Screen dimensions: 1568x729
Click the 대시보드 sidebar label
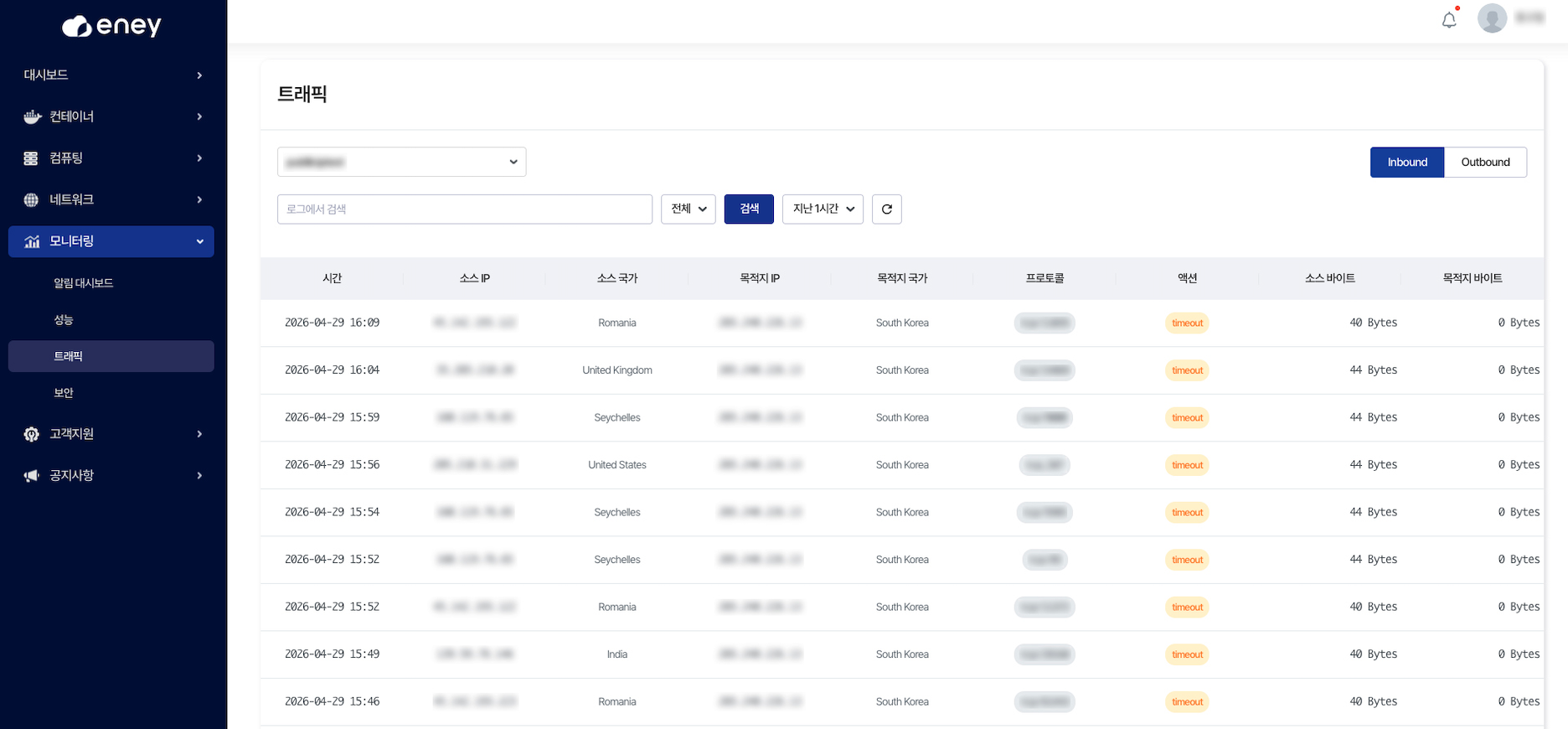[x=46, y=75]
